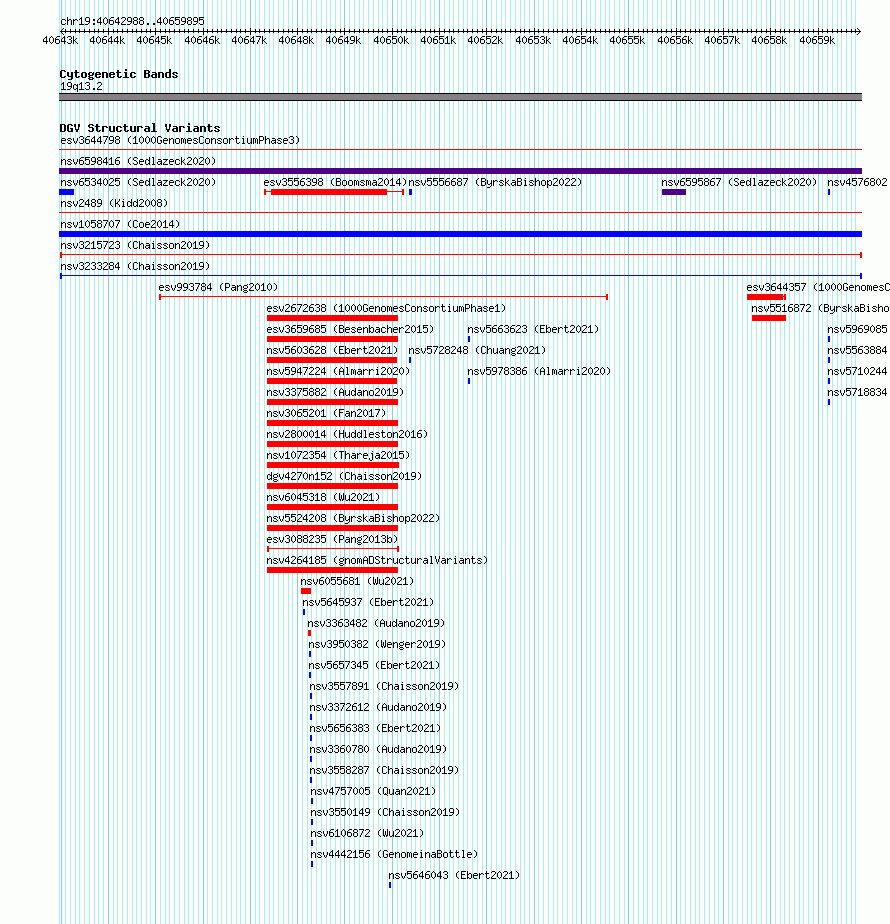Click blue bar under nsv6534025
This screenshot has width=890, height=924.
click(67, 192)
